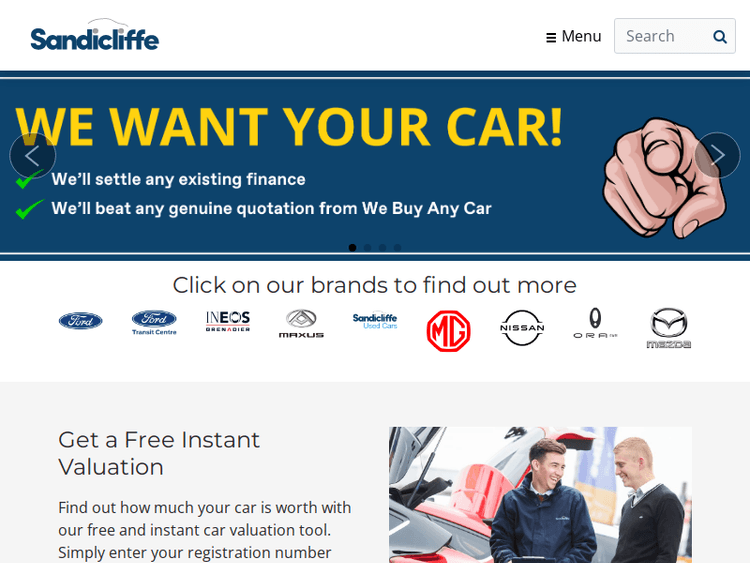Click the Sandicliffe logo in header
The height and width of the screenshot is (563, 750).
tap(95, 35)
